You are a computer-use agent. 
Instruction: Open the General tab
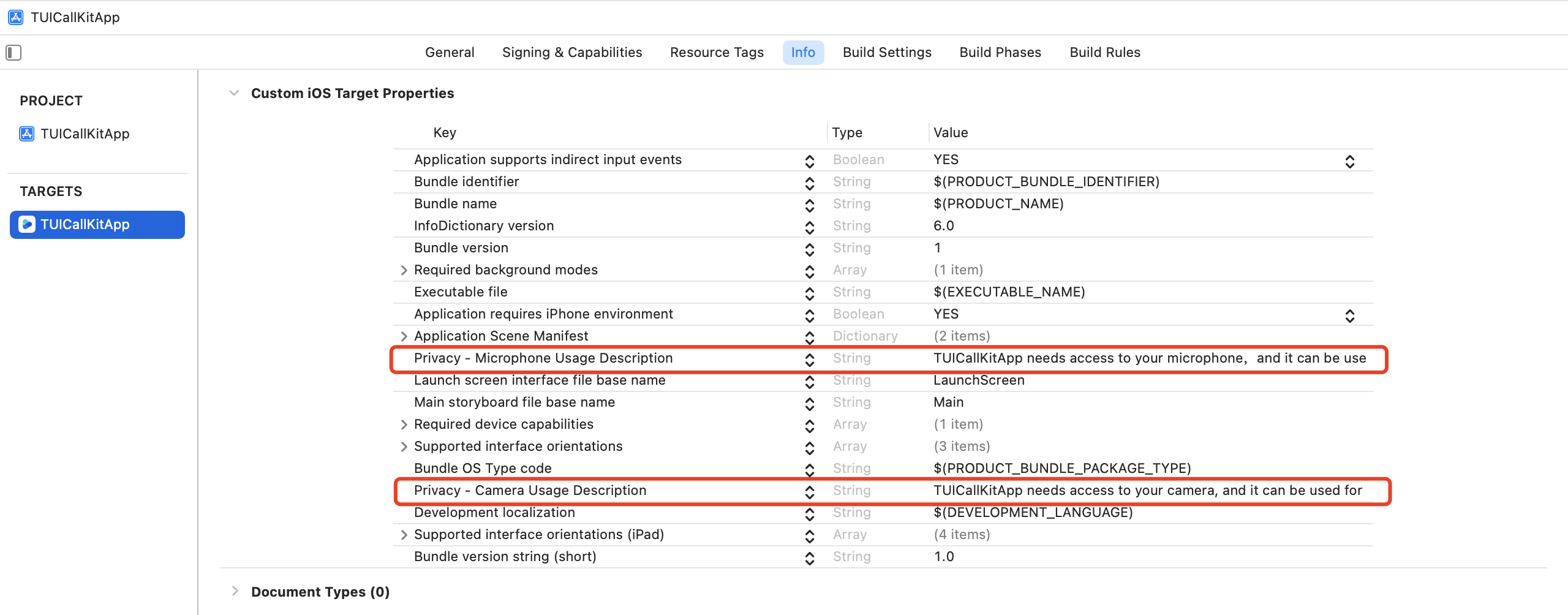(450, 53)
